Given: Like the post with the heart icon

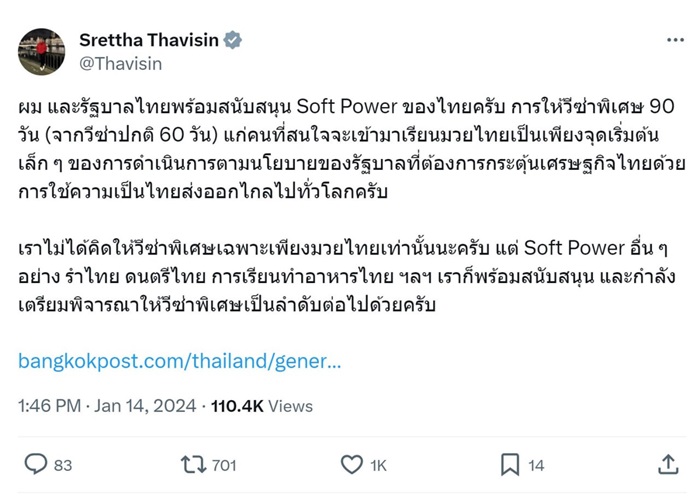Looking at the screenshot, I should (x=352, y=465).
